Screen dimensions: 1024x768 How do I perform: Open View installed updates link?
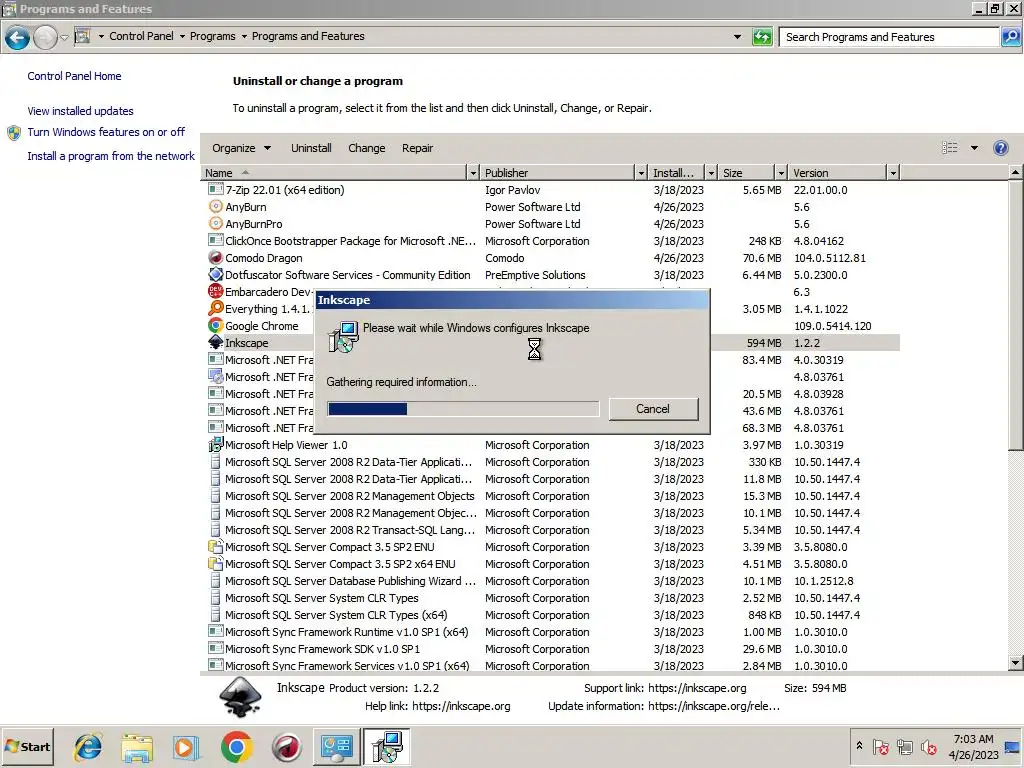80,111
